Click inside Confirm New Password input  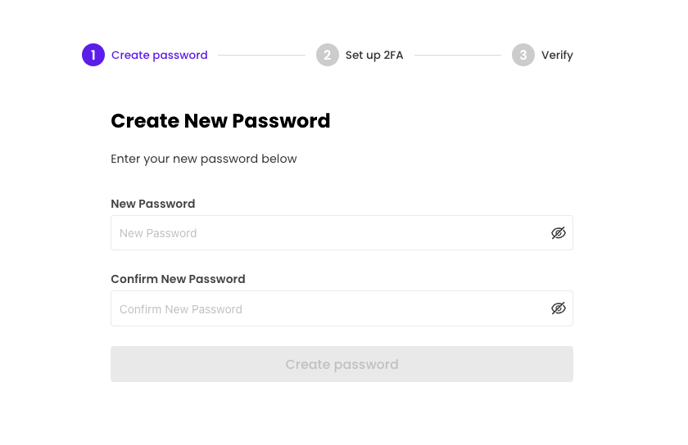tap(330, 308)
